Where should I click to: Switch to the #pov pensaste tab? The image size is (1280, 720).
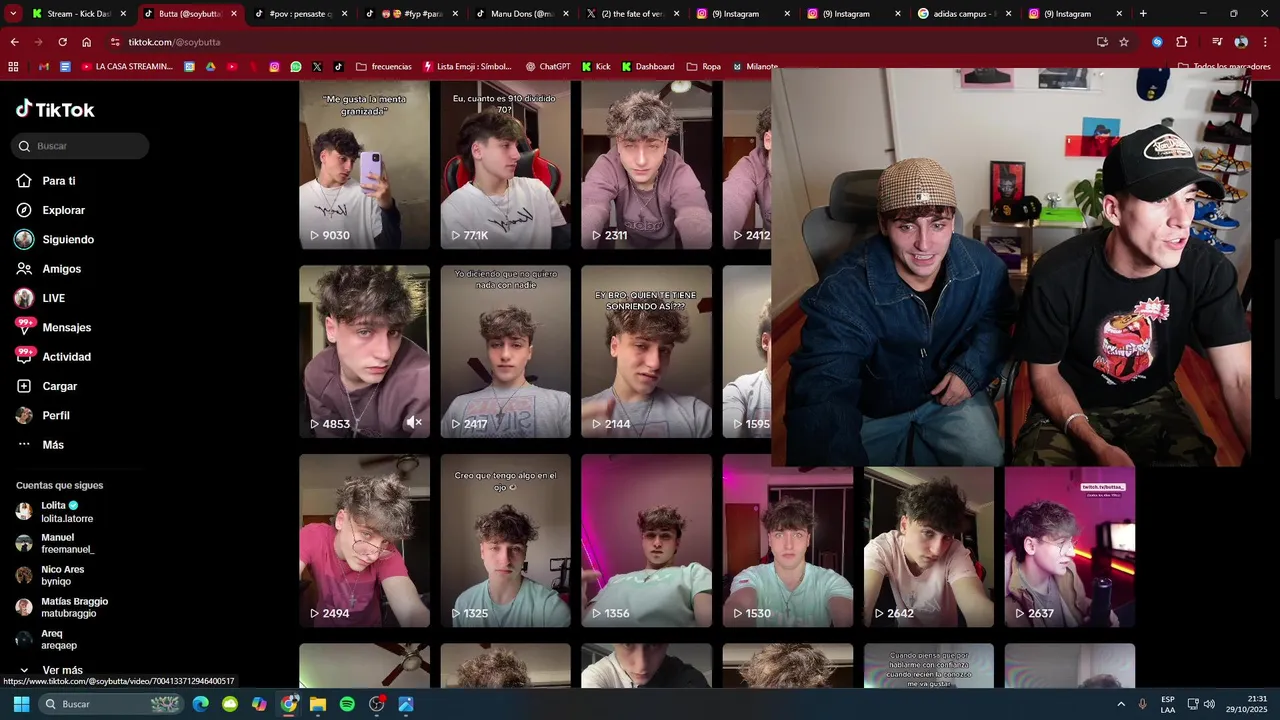click(300, 14)
